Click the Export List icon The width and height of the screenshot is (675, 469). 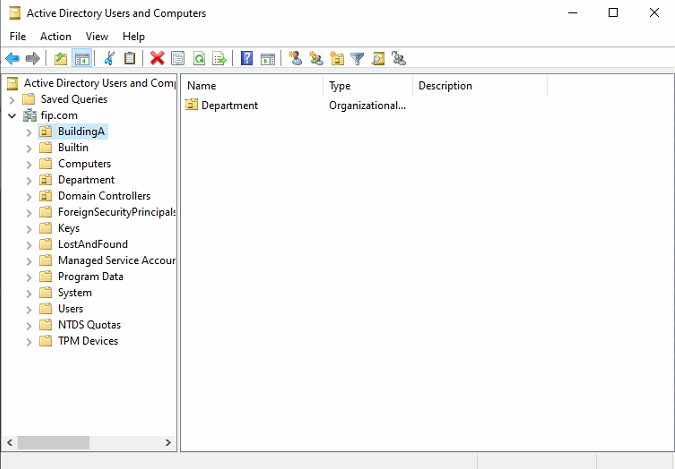click(220, 58)
